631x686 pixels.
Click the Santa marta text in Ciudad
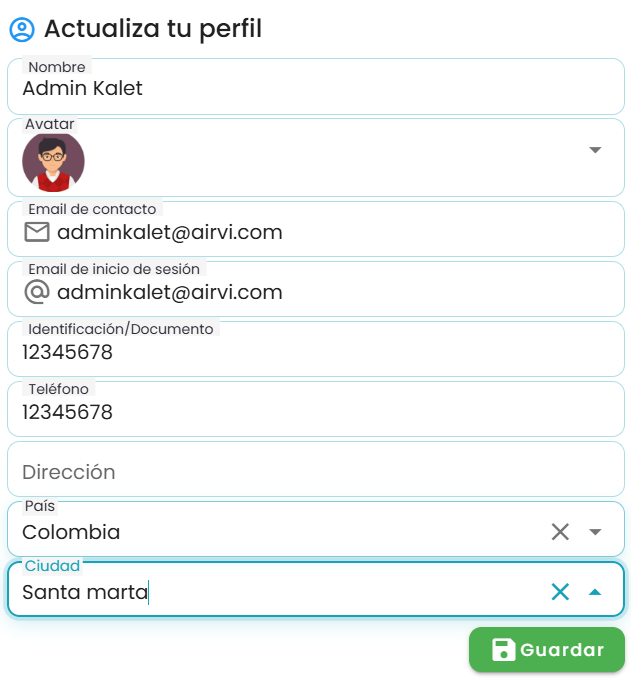(x=85, y=592)
